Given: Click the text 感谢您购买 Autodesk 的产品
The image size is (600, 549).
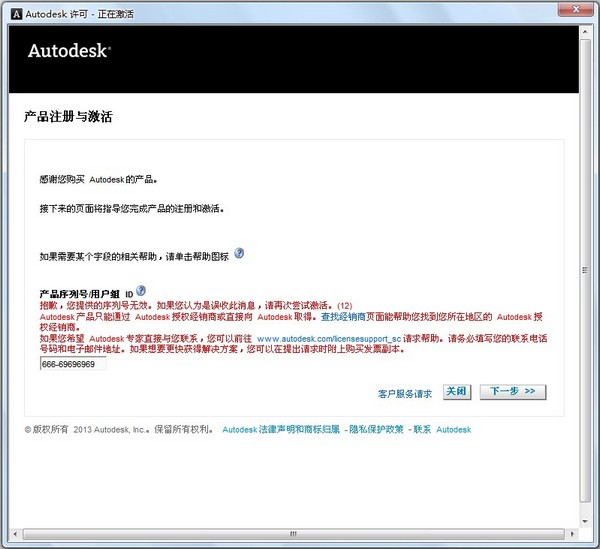Looking at the screenshot, I should click(x=98, y=179).
